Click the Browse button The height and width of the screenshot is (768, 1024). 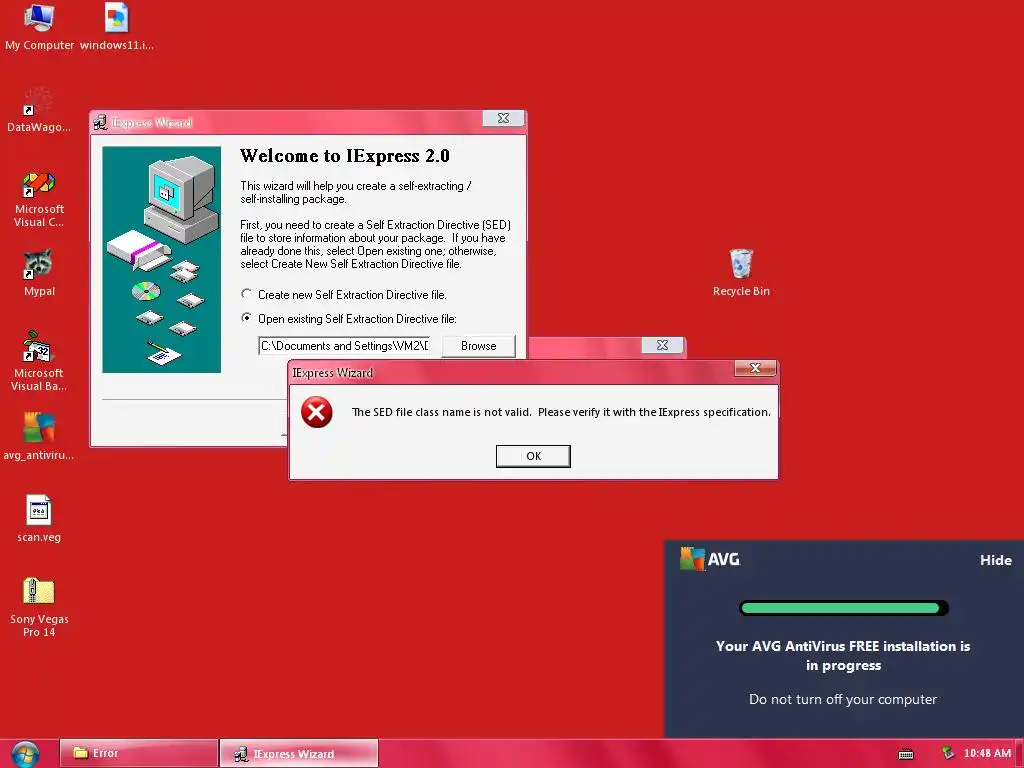tap(479, 346)
